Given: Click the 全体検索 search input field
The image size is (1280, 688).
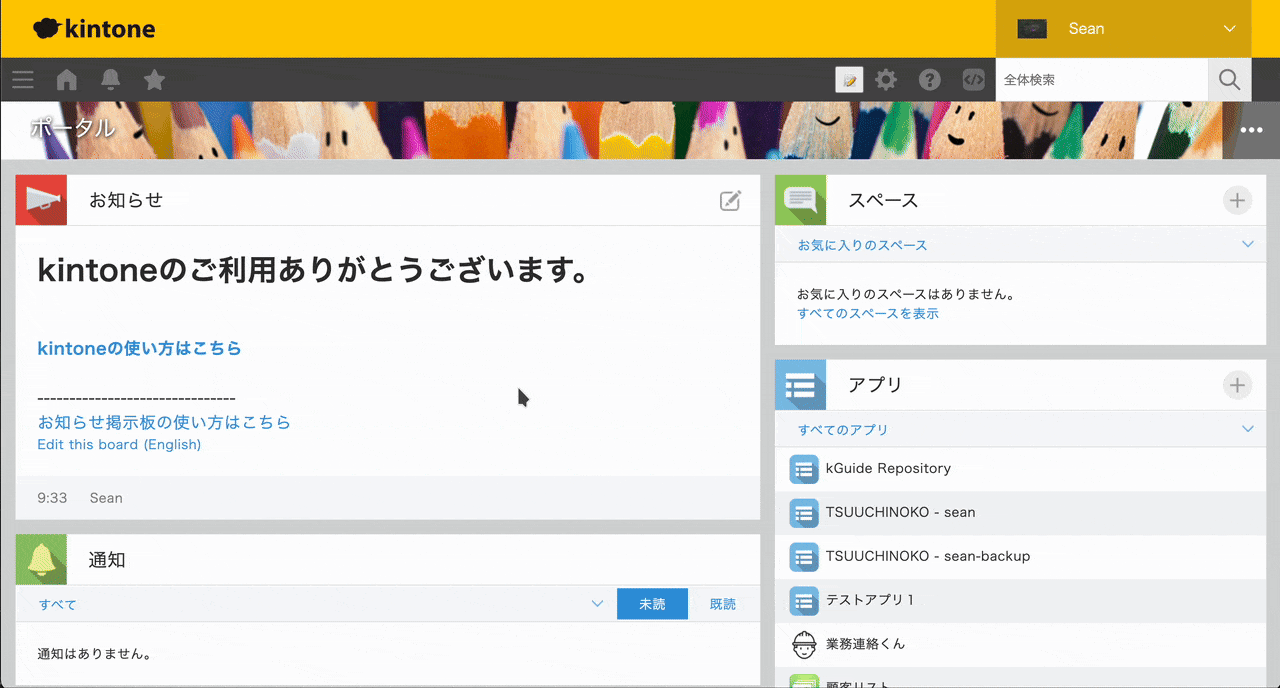Looking at the screenshot, I should click(x=1100, y=79).
